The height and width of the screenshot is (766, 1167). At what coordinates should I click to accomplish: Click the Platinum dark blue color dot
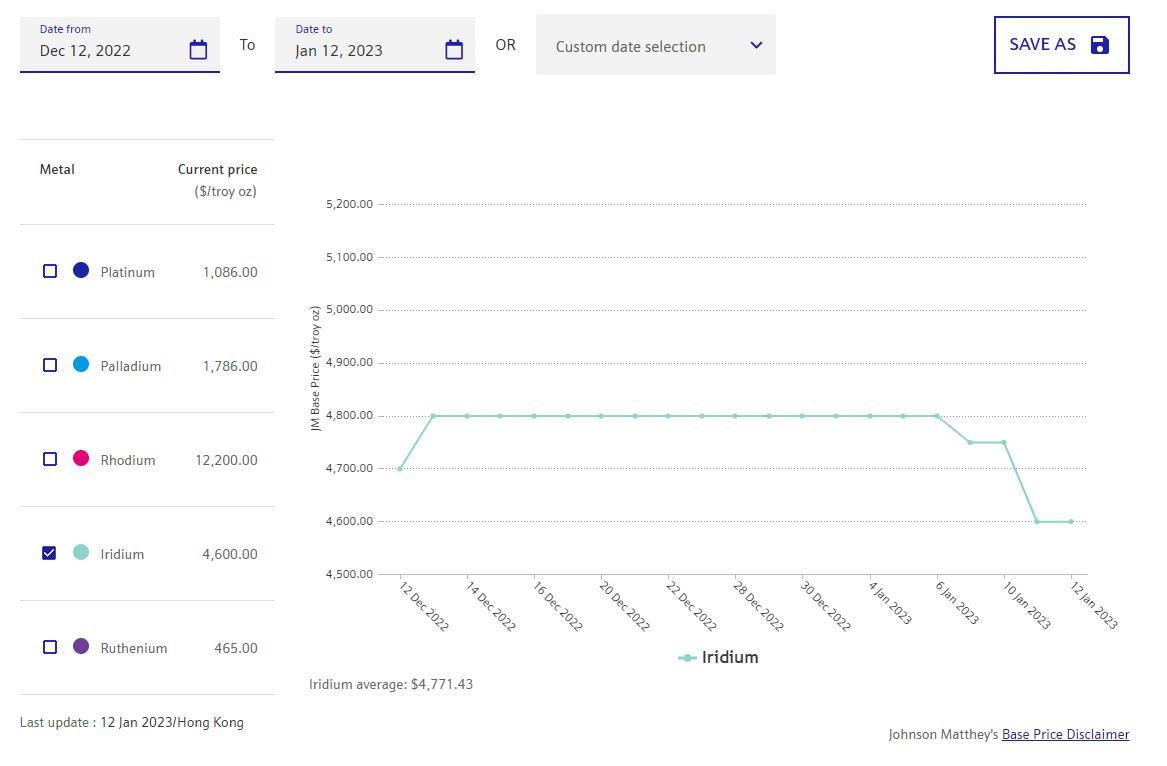coord(81,270)
